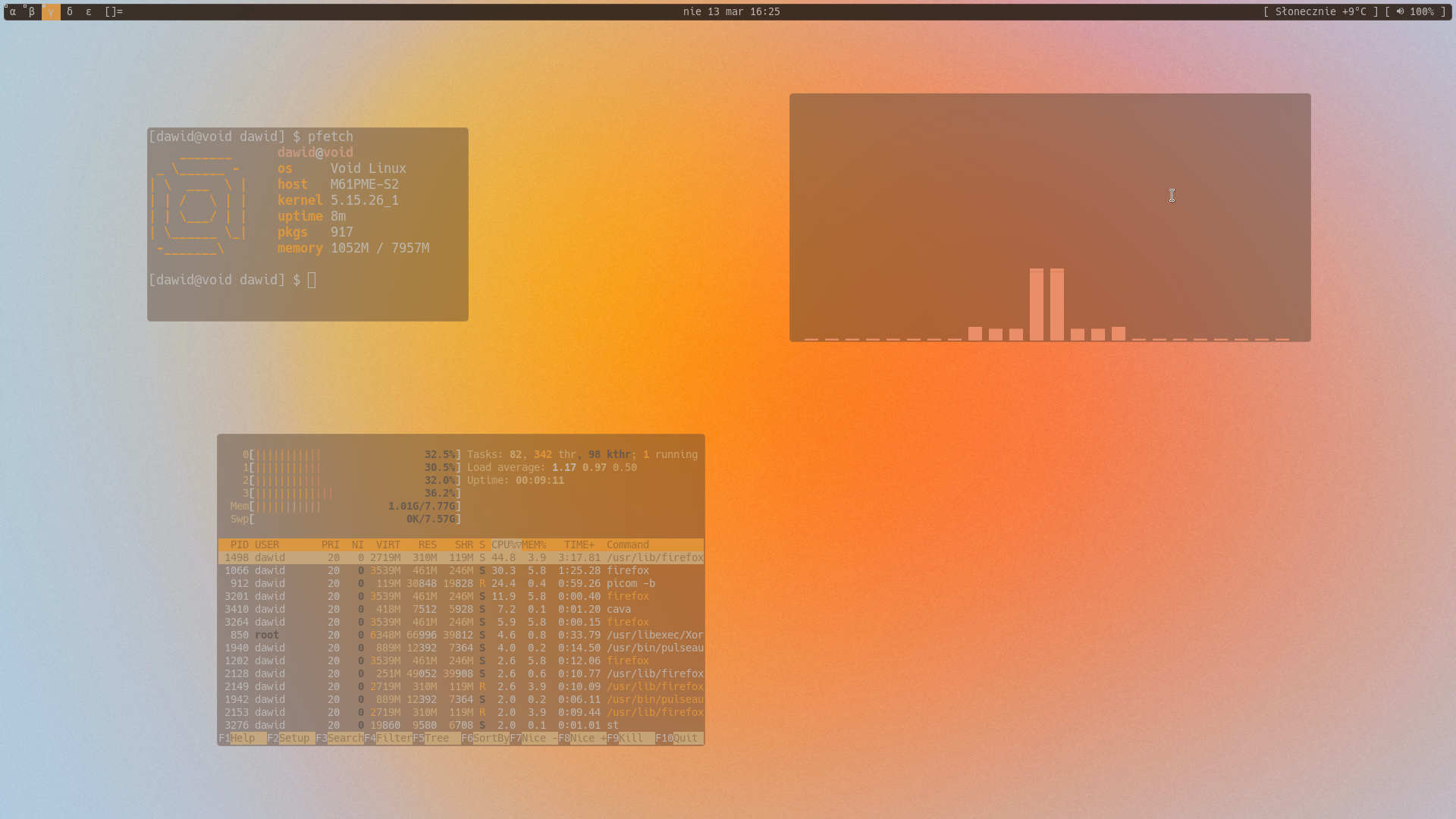Select the process row with PID 3264
The height and width of the screenshot is (819, 1456).
coord(461,622)
